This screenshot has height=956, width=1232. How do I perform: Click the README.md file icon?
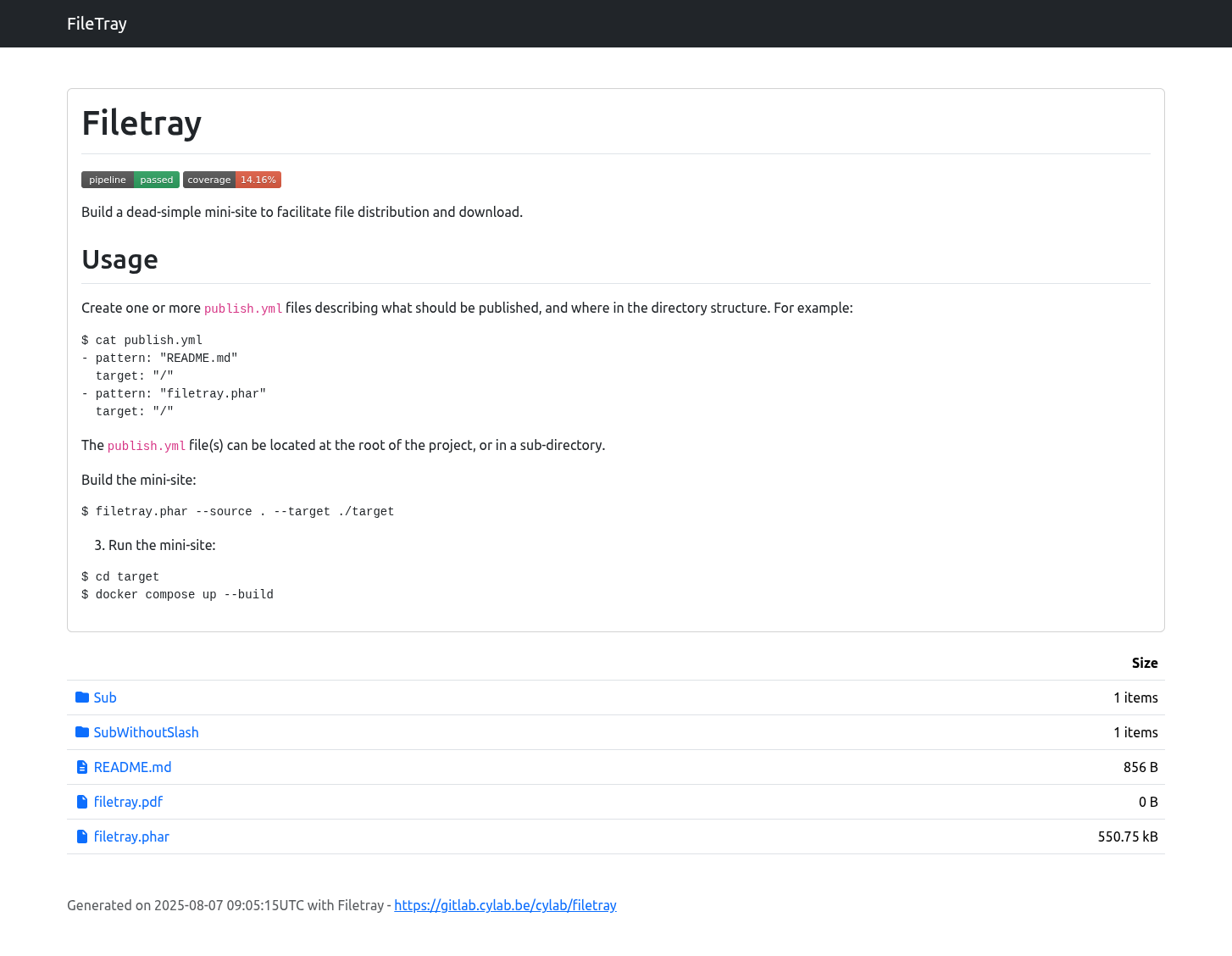tap(82, 767)
